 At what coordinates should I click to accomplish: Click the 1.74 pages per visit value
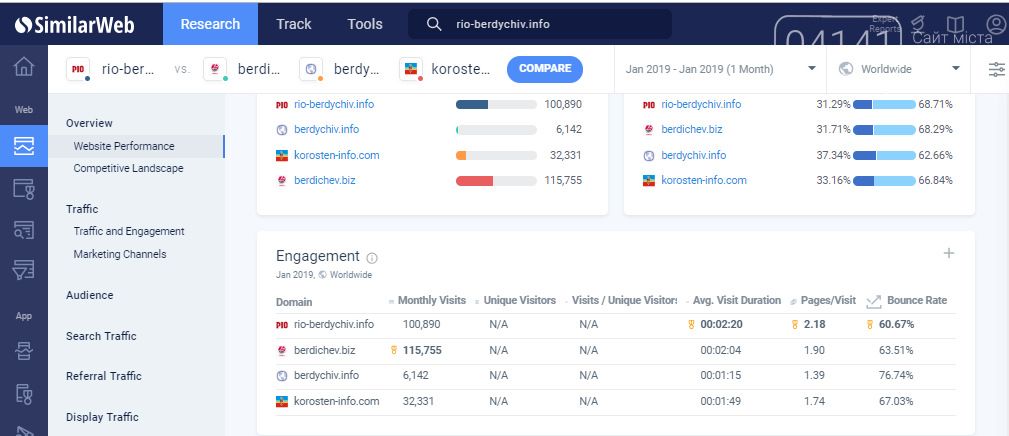click(814, 401)
